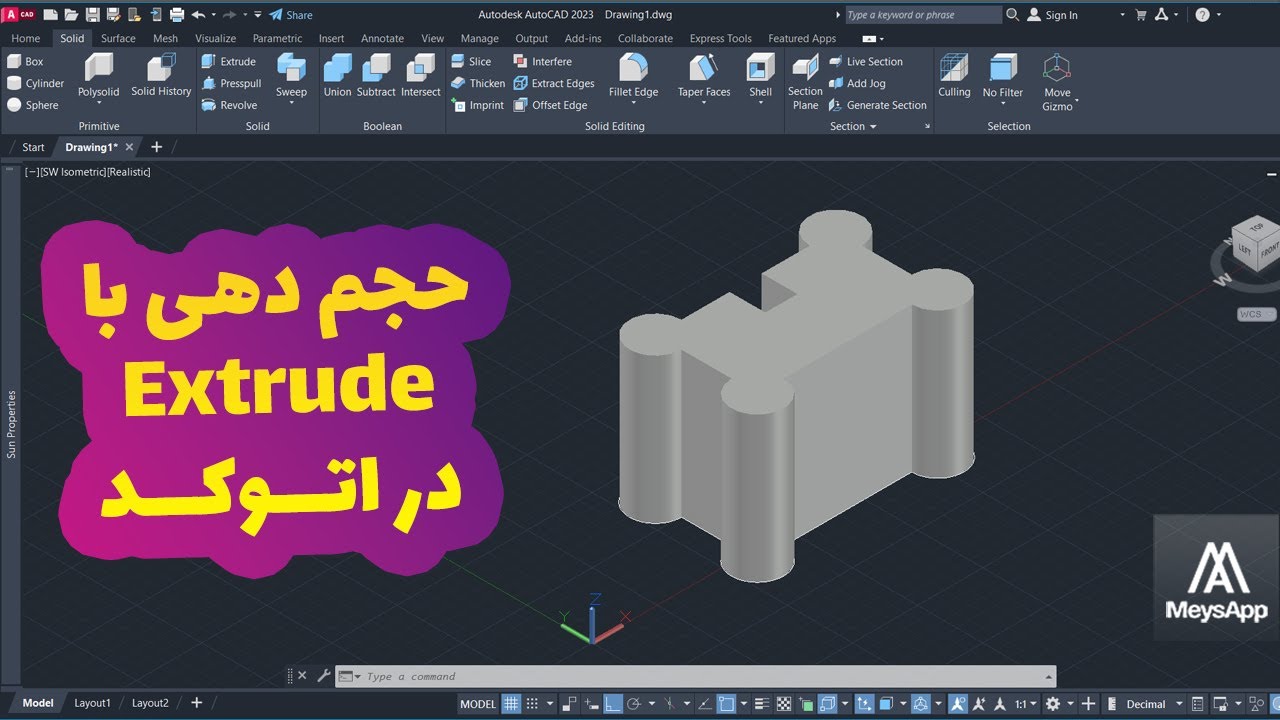Enable Live Section
1280x720 pixels.
(x=866, y=61)
